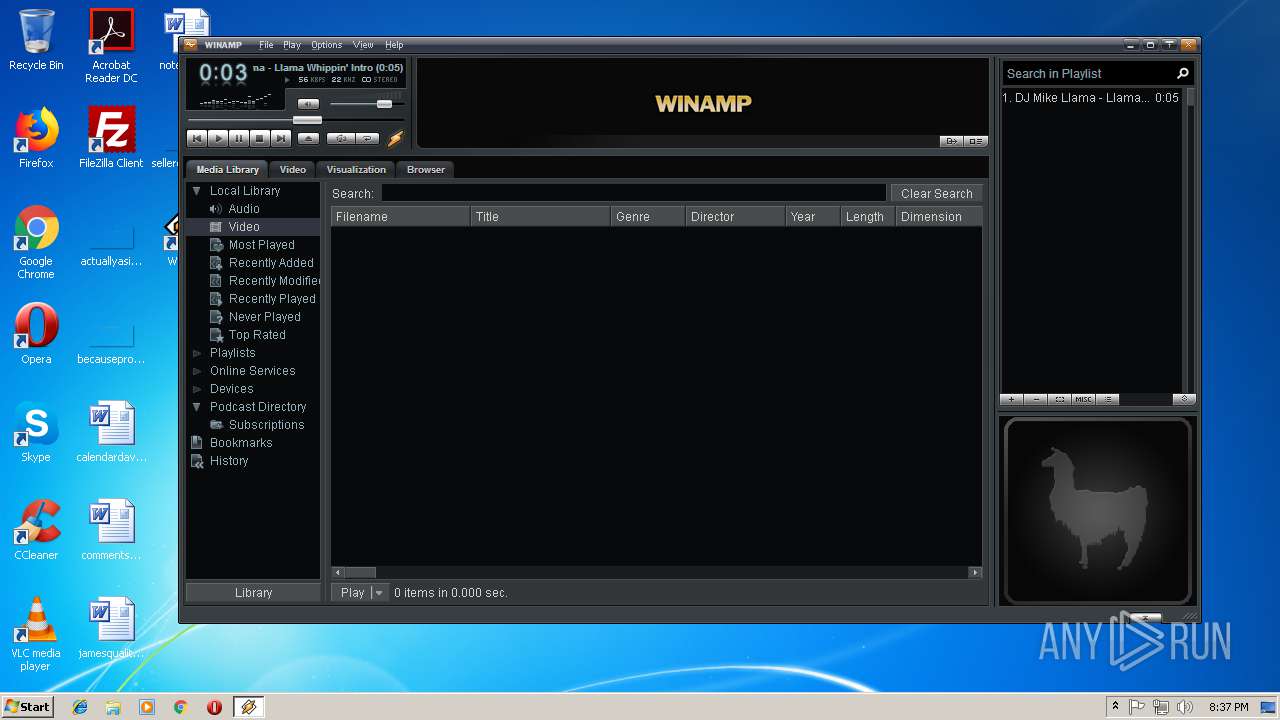Viewport: 1280px width, 720px height.
Task: Sort by the Director column header
Action: tap(735, 216)
